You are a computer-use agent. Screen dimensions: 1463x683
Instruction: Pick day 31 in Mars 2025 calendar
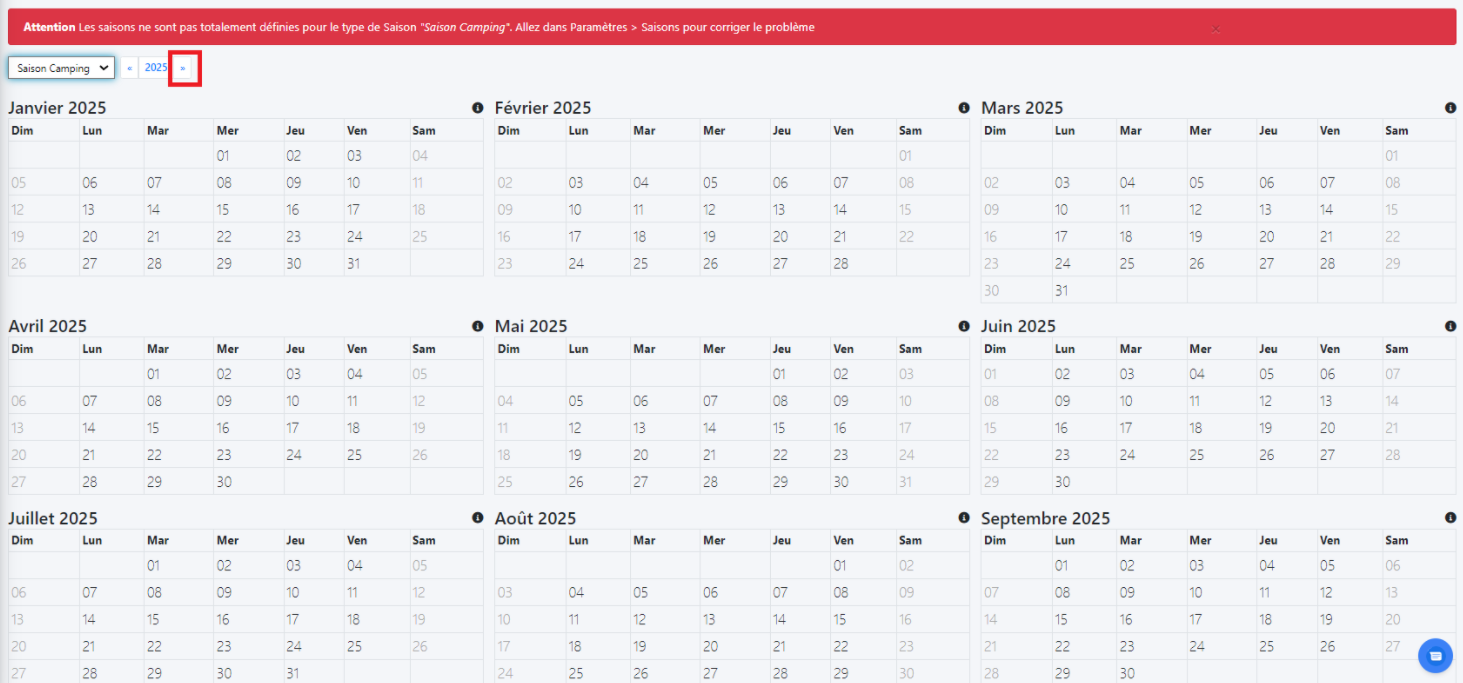[1062, 291]
